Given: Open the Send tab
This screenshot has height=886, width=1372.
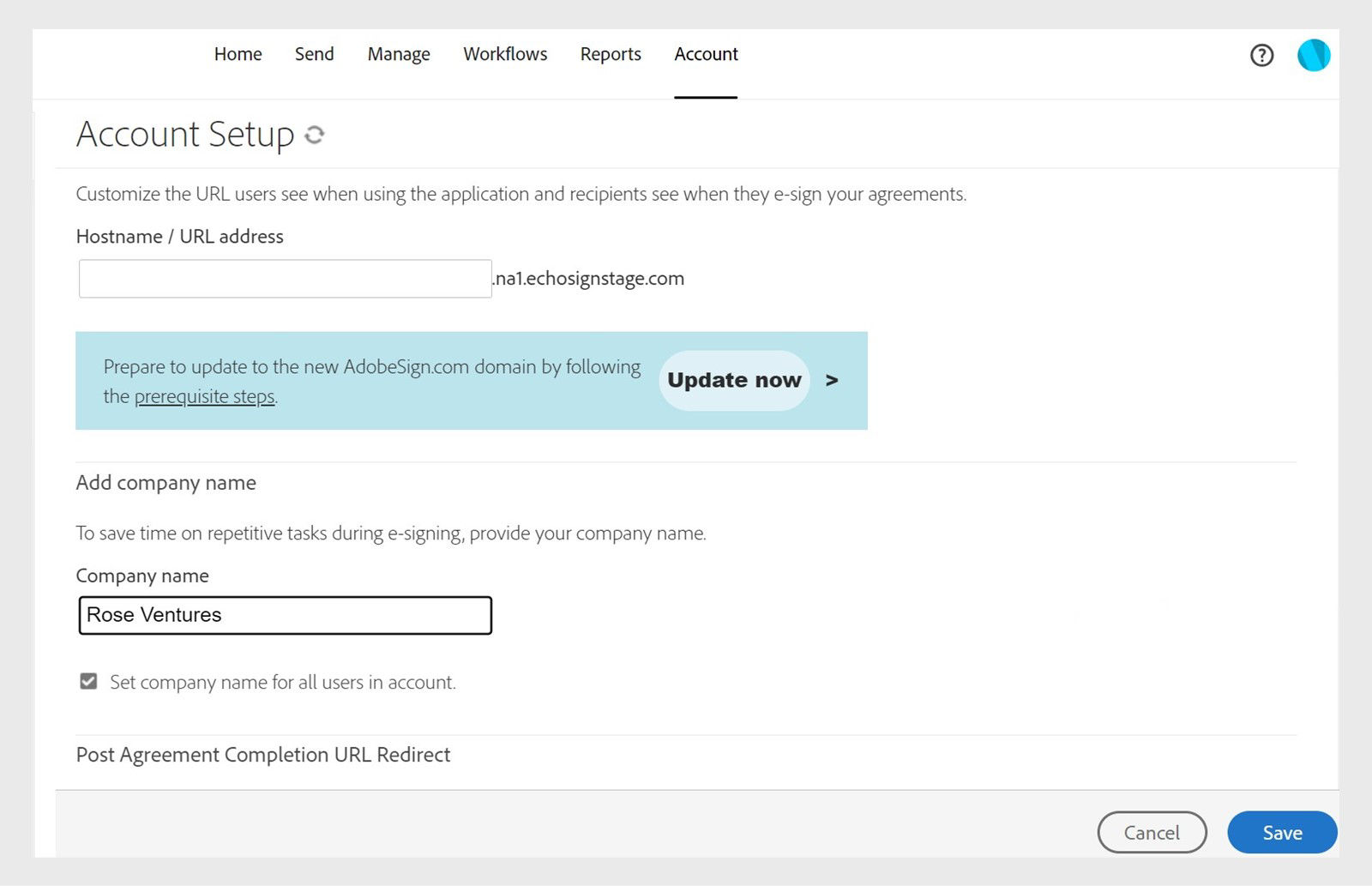Looking at the screenshot, I should pyautogui.click(x=314, y=54).
